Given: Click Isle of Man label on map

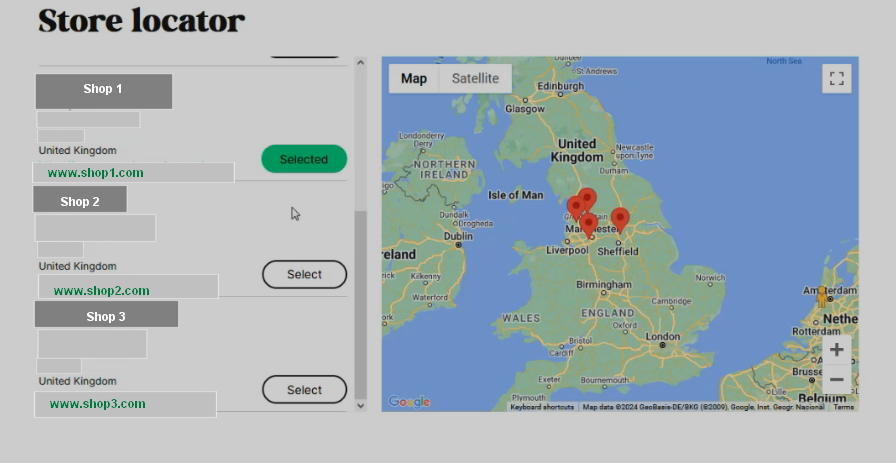Looking at the screenshot, I should point(515,195).
